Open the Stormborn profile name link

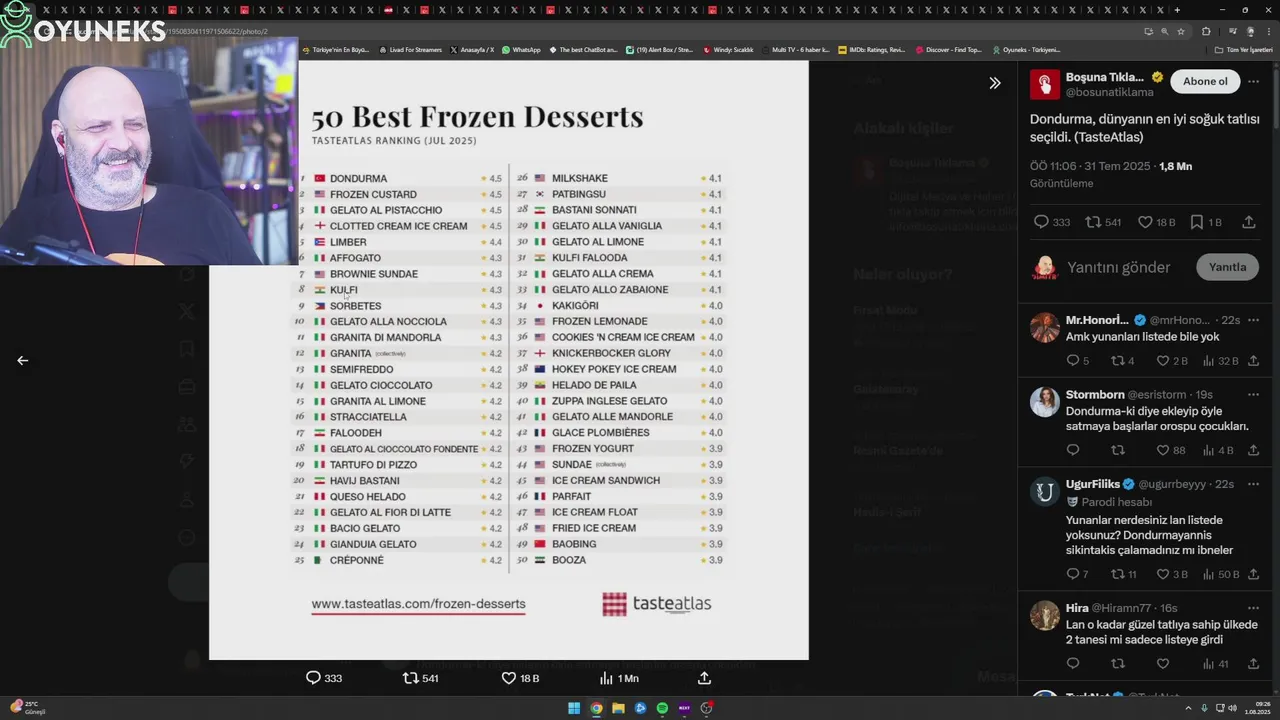[x=1095, y=395]
